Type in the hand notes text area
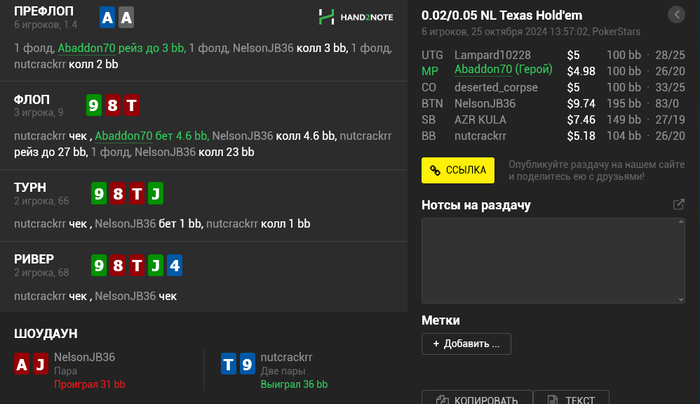Viewport: 700px width, 404px height. coord(553,258)
